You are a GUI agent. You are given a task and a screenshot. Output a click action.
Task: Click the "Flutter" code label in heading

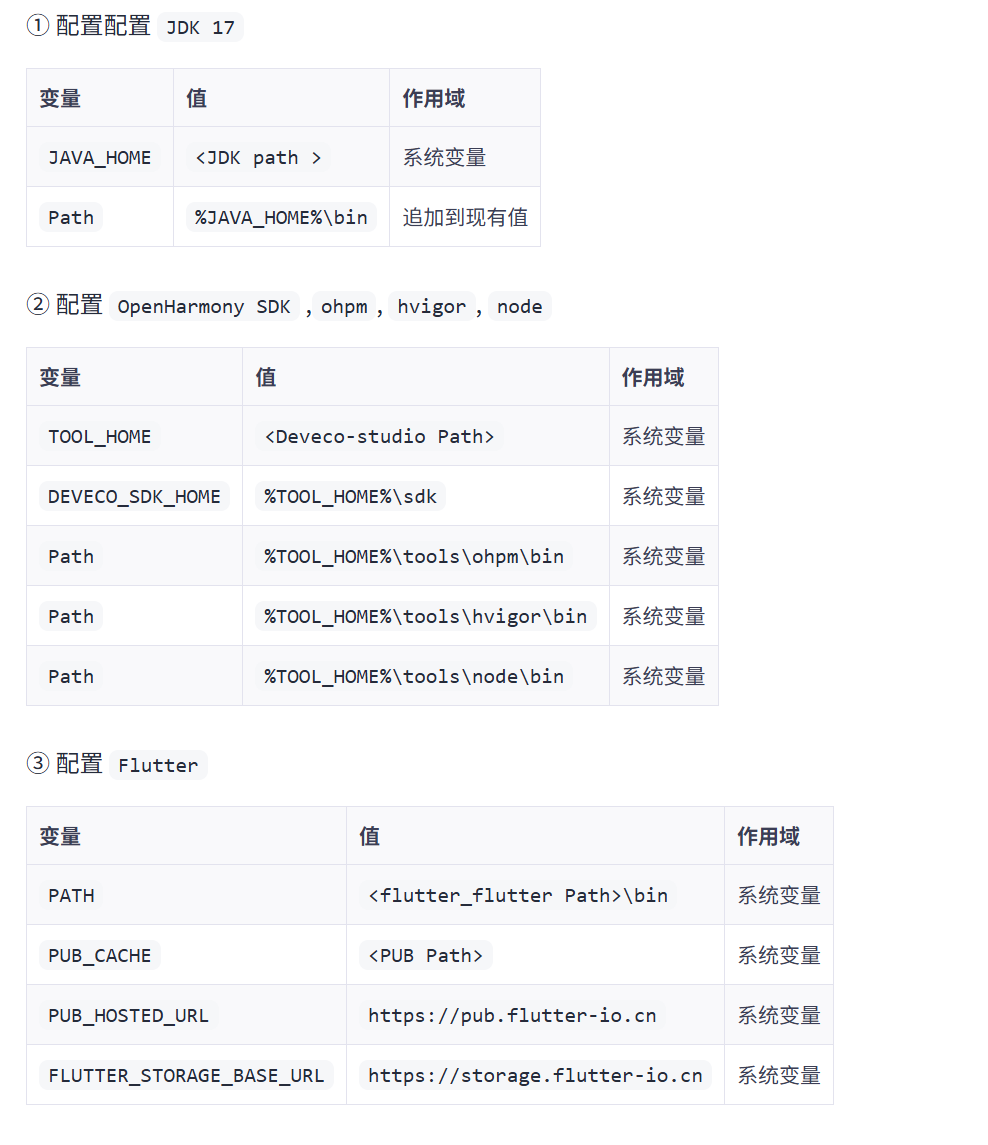158,765
